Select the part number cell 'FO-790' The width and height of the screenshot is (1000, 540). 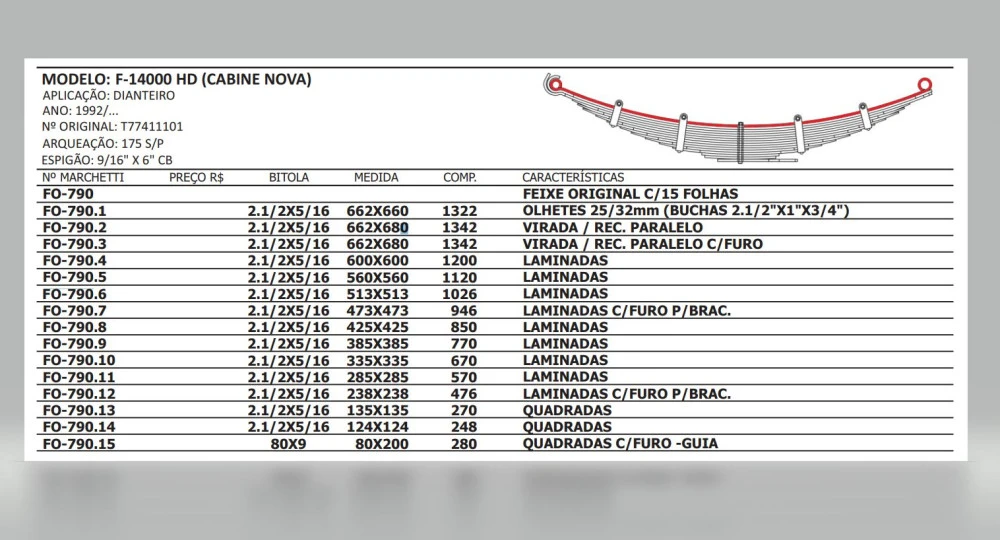click(68, 194)
